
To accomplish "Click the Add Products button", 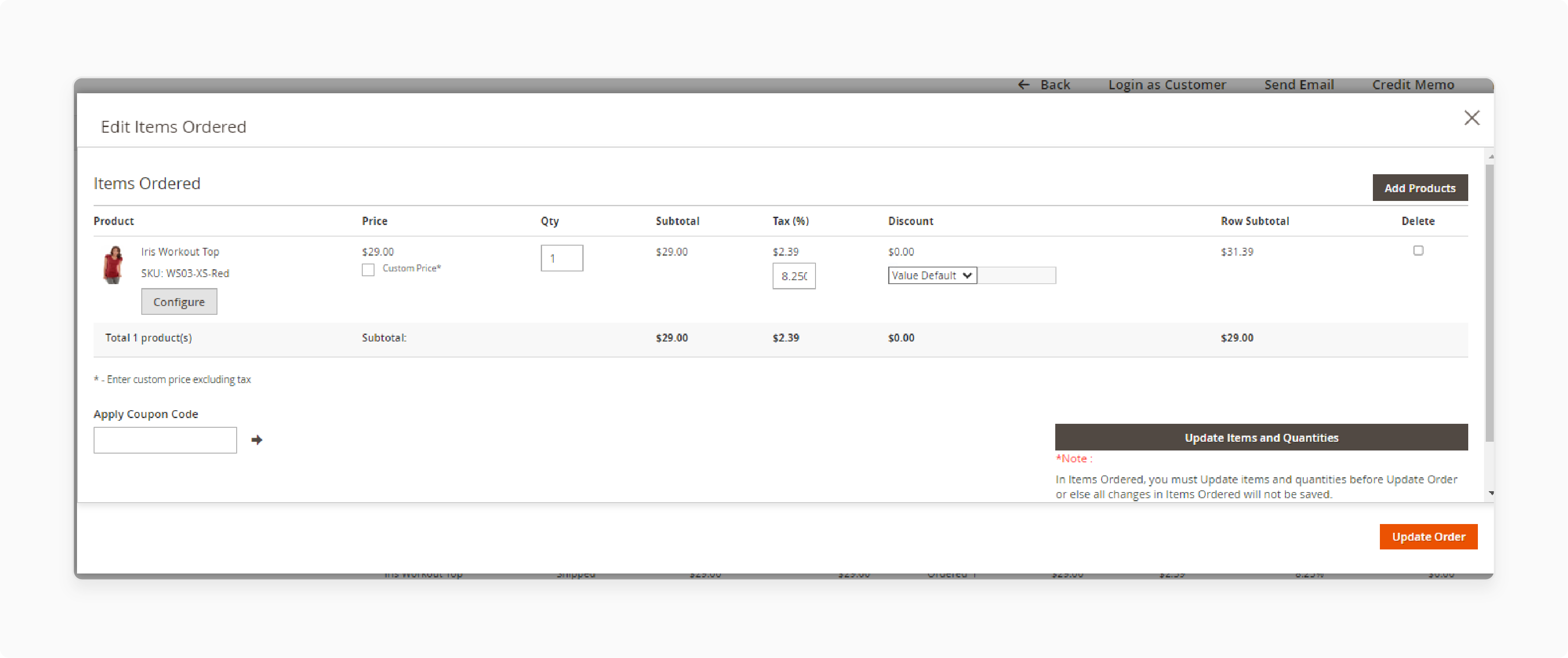I will [x=1420, y=188].
